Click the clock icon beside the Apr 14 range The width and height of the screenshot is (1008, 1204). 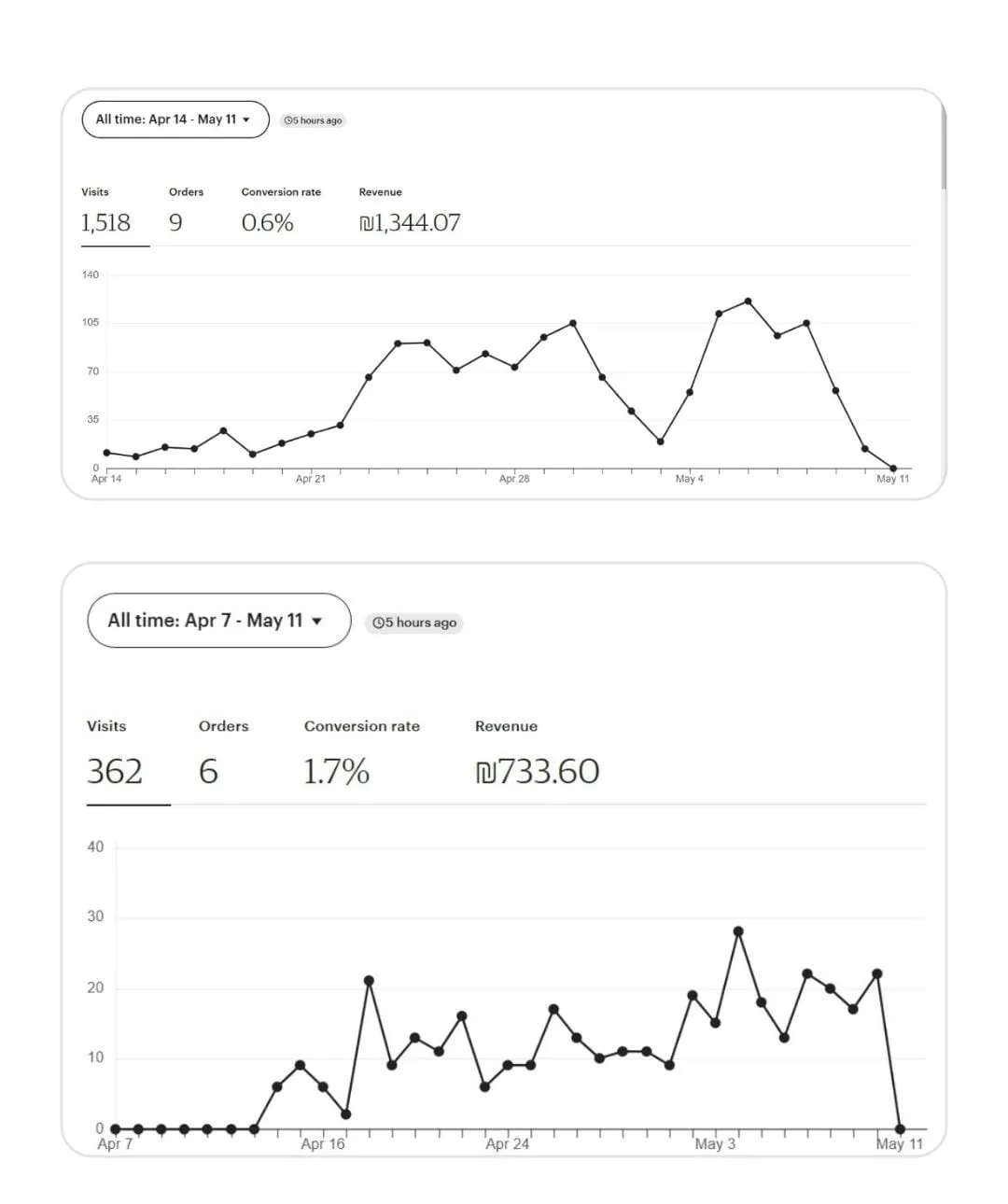point(288,120)
